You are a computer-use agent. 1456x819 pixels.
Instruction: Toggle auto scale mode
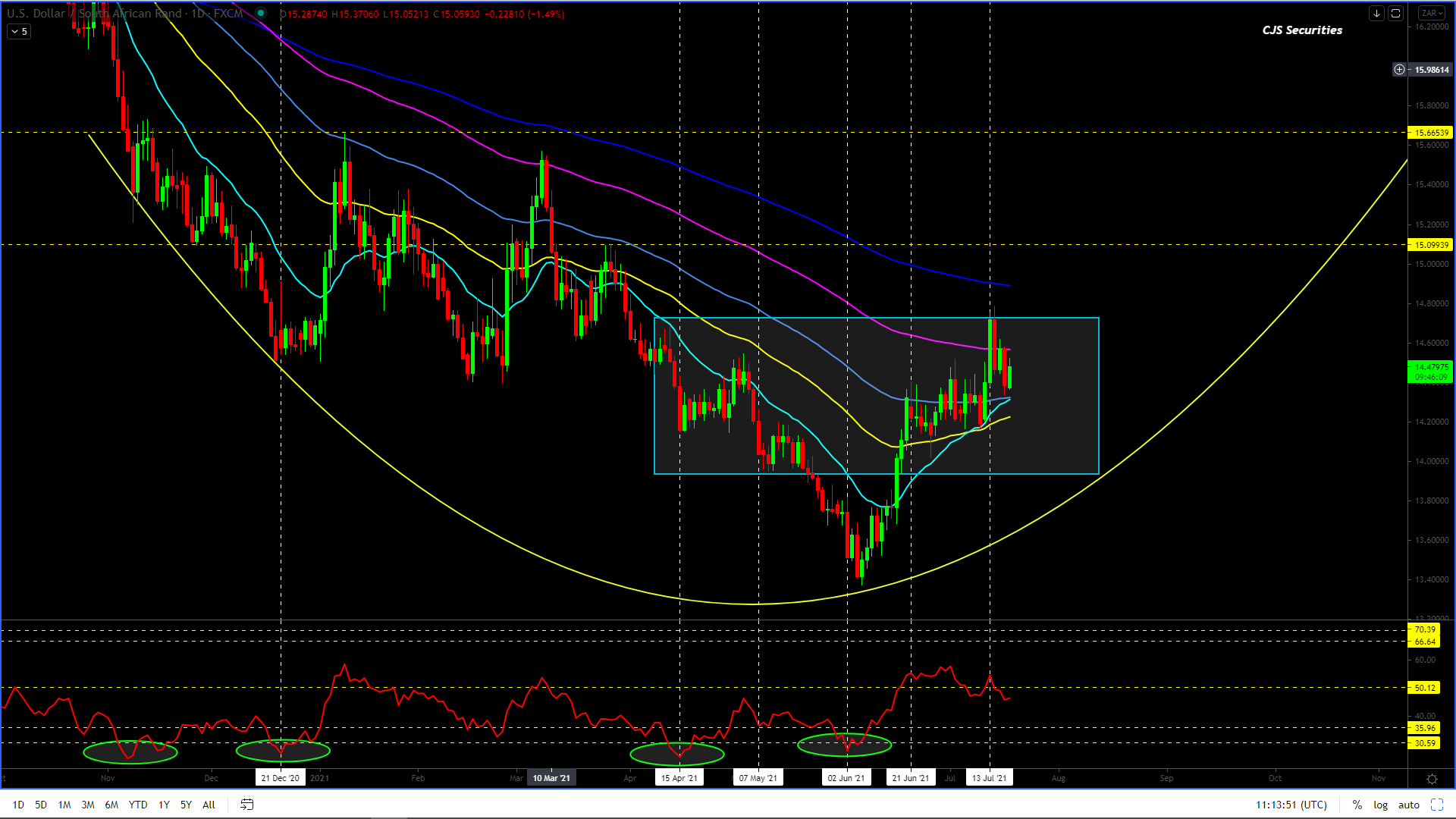coord(1408,805)
